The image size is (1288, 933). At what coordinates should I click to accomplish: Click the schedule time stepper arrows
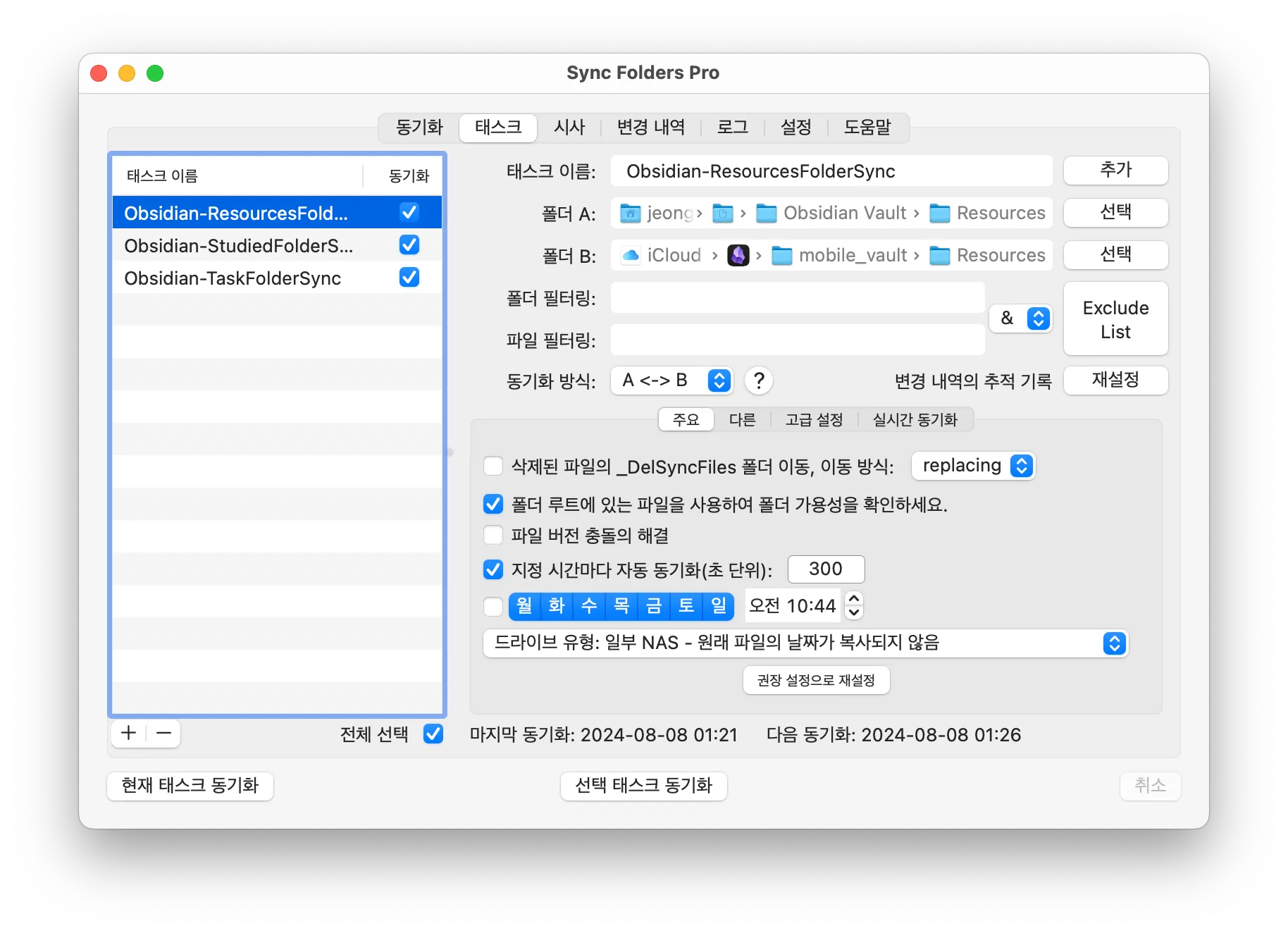click(854, 605)
